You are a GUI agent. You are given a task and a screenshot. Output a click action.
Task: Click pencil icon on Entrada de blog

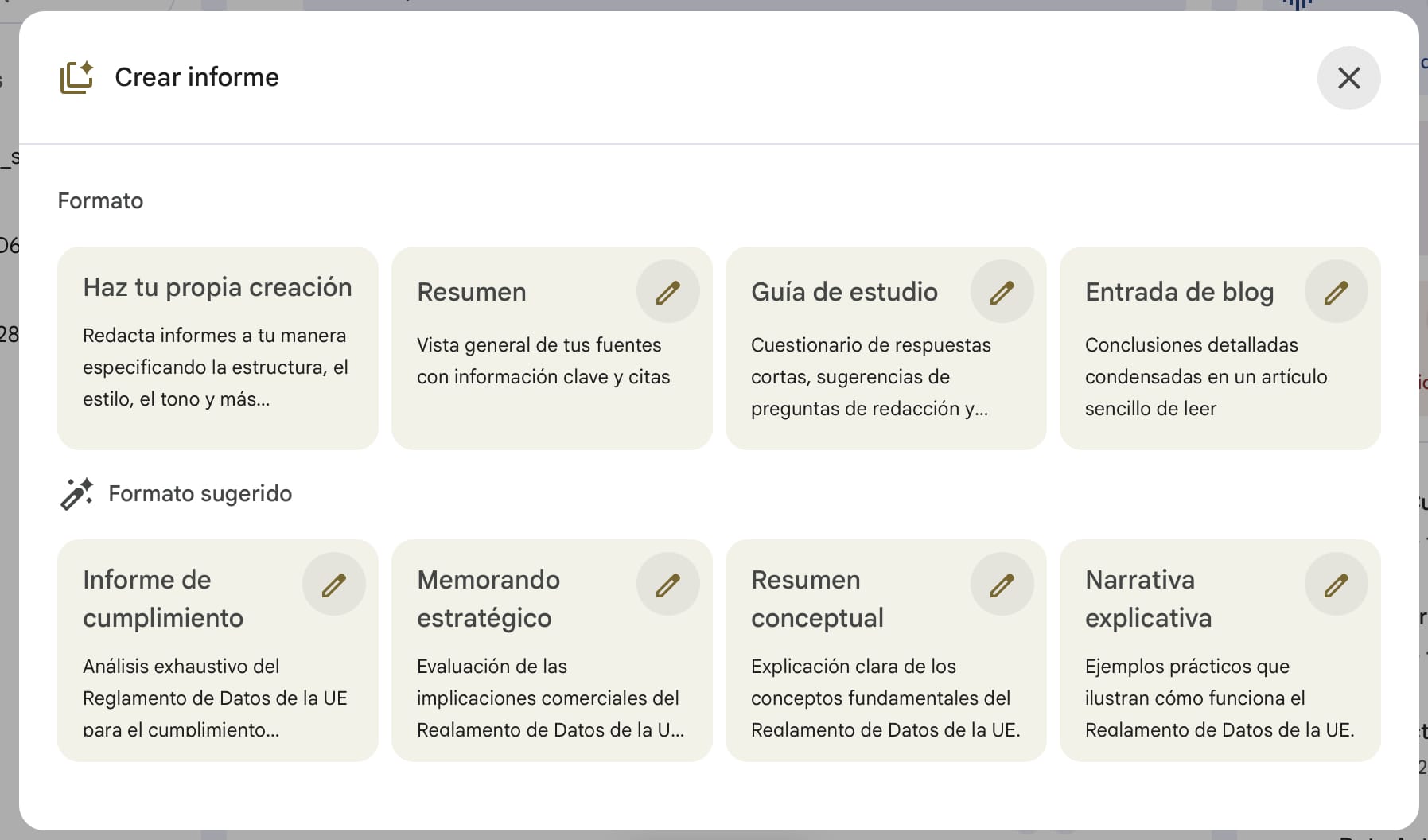click(x=1336, y=292)
